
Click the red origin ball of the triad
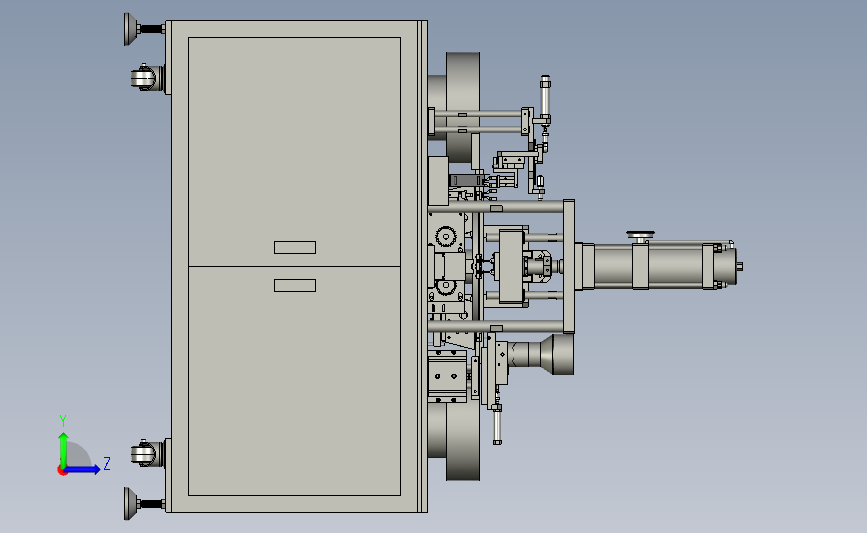[62, 471]
